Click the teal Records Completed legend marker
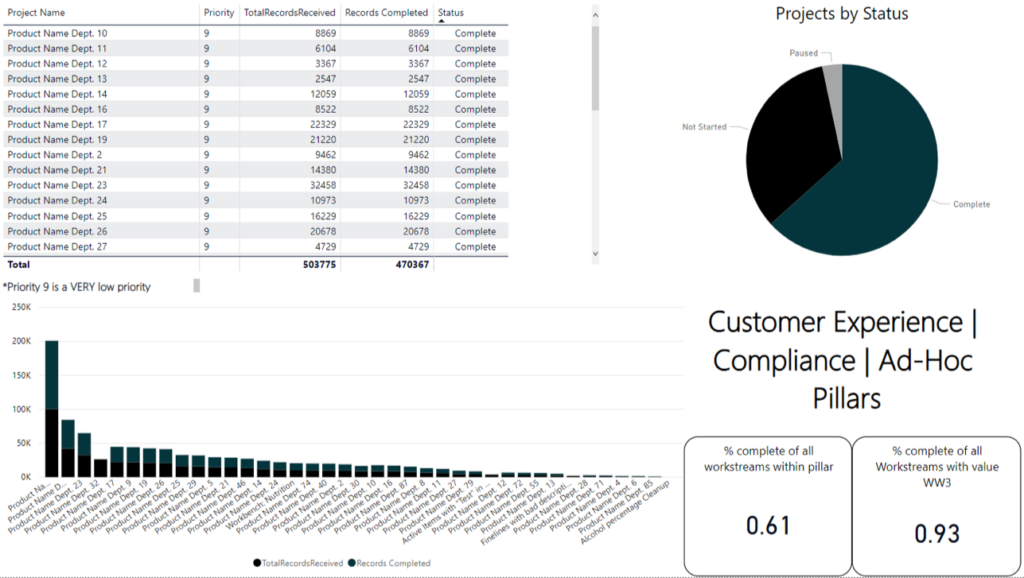The height and width of the screenshot is (578, 1024). (x=354, y=563)
